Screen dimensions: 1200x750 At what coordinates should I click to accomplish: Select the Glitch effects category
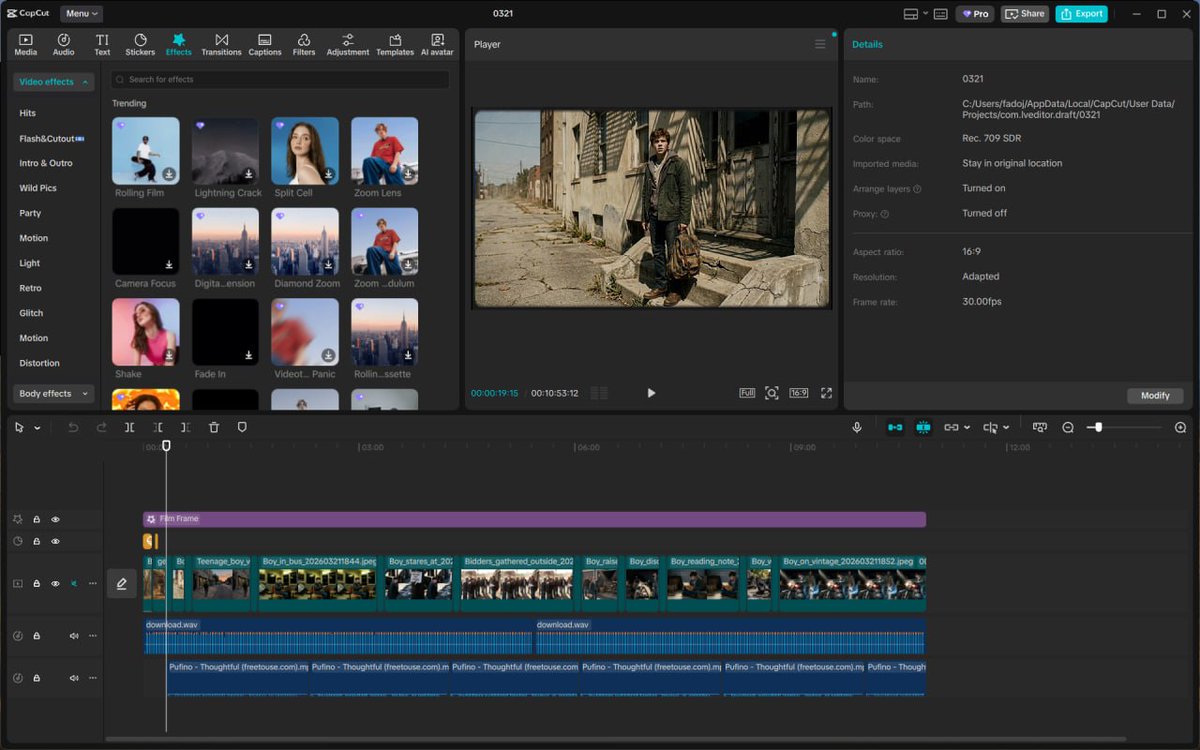31,313
